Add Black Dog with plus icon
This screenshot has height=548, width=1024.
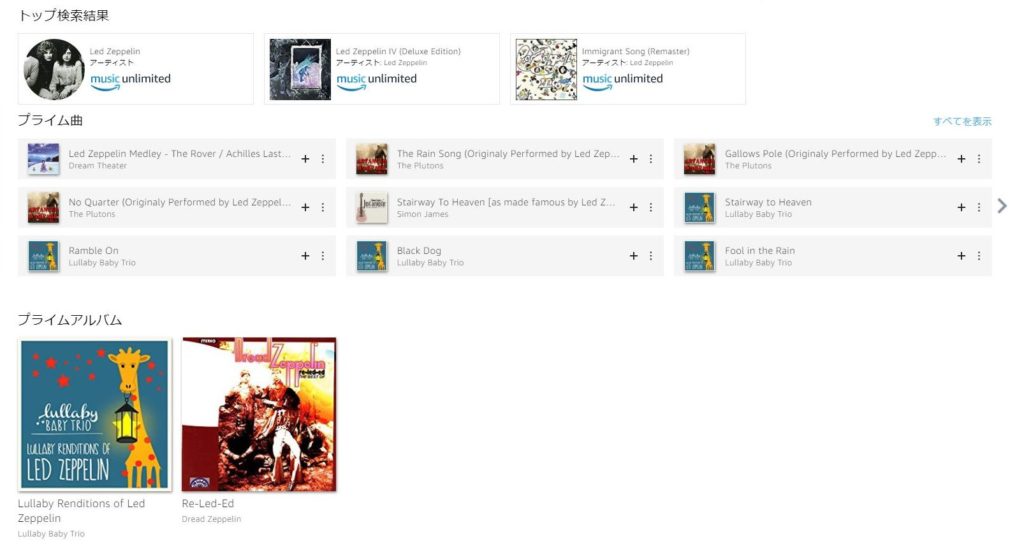coord(633,256)
